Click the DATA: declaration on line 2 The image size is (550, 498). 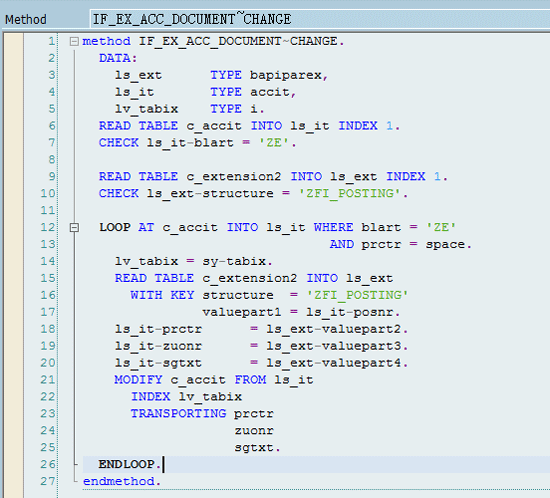pyautogui.click(x=118, y=58)
